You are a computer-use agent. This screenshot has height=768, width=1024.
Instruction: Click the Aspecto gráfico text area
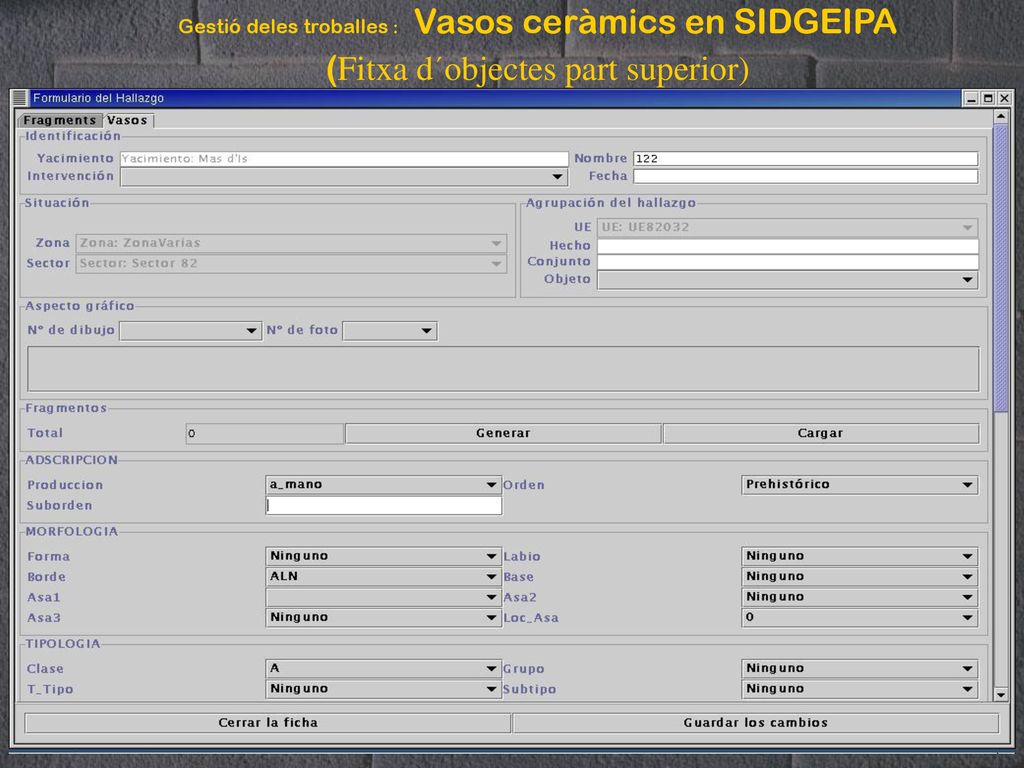click(x=503, y=369)
